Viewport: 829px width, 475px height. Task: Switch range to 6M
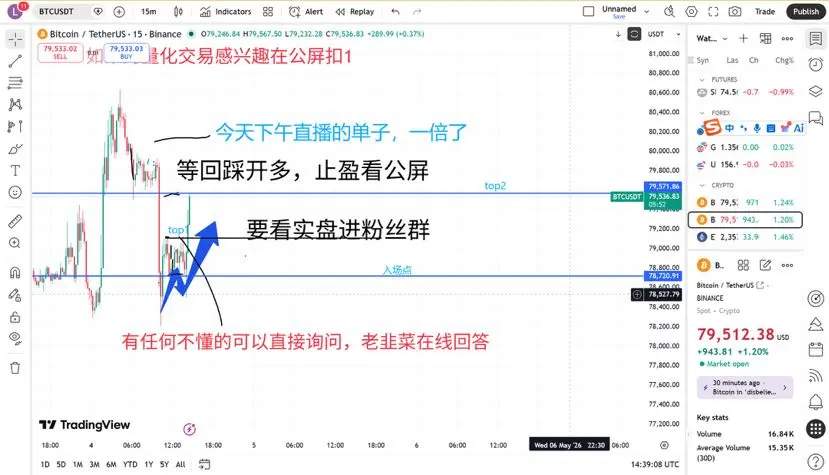pos(111,464)
